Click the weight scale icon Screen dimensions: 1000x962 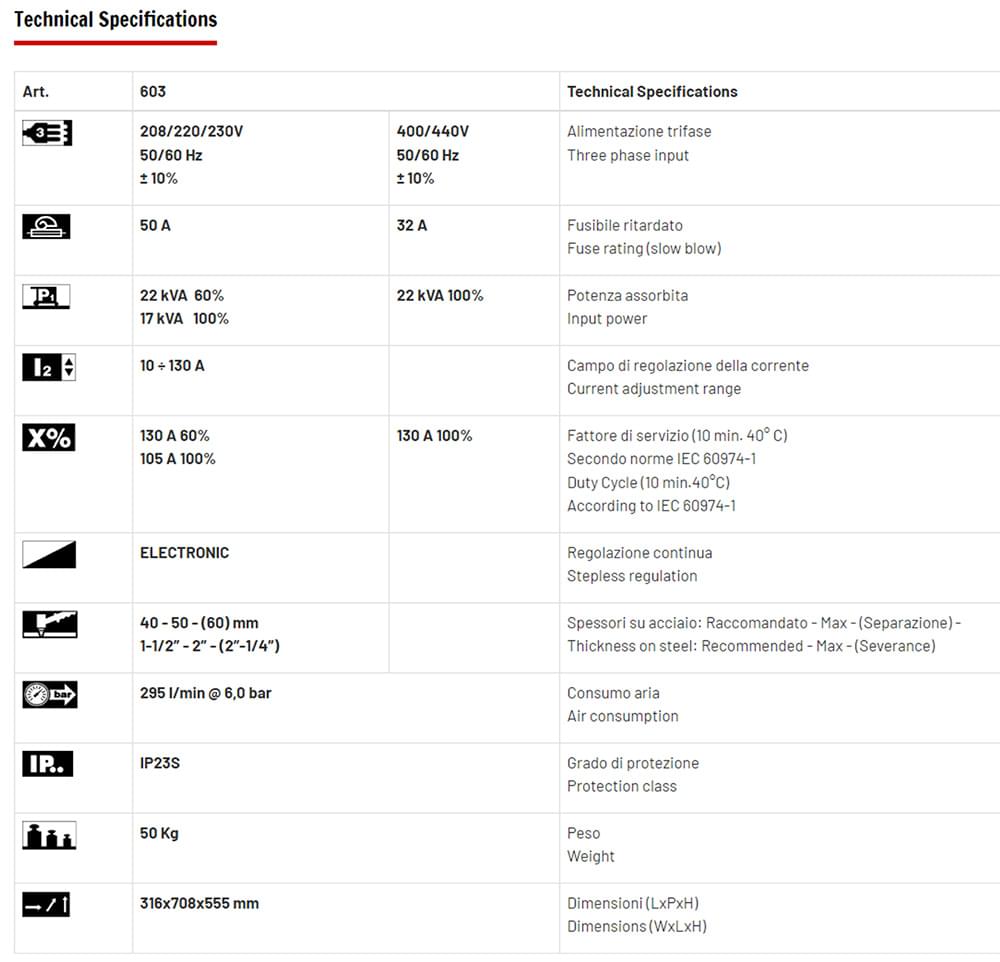click(49, 835)
